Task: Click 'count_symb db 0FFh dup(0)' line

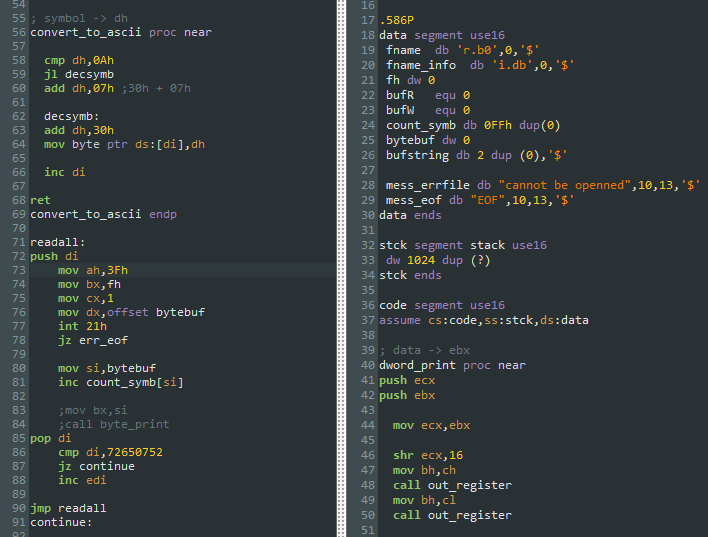Action: tap(473, 125)
